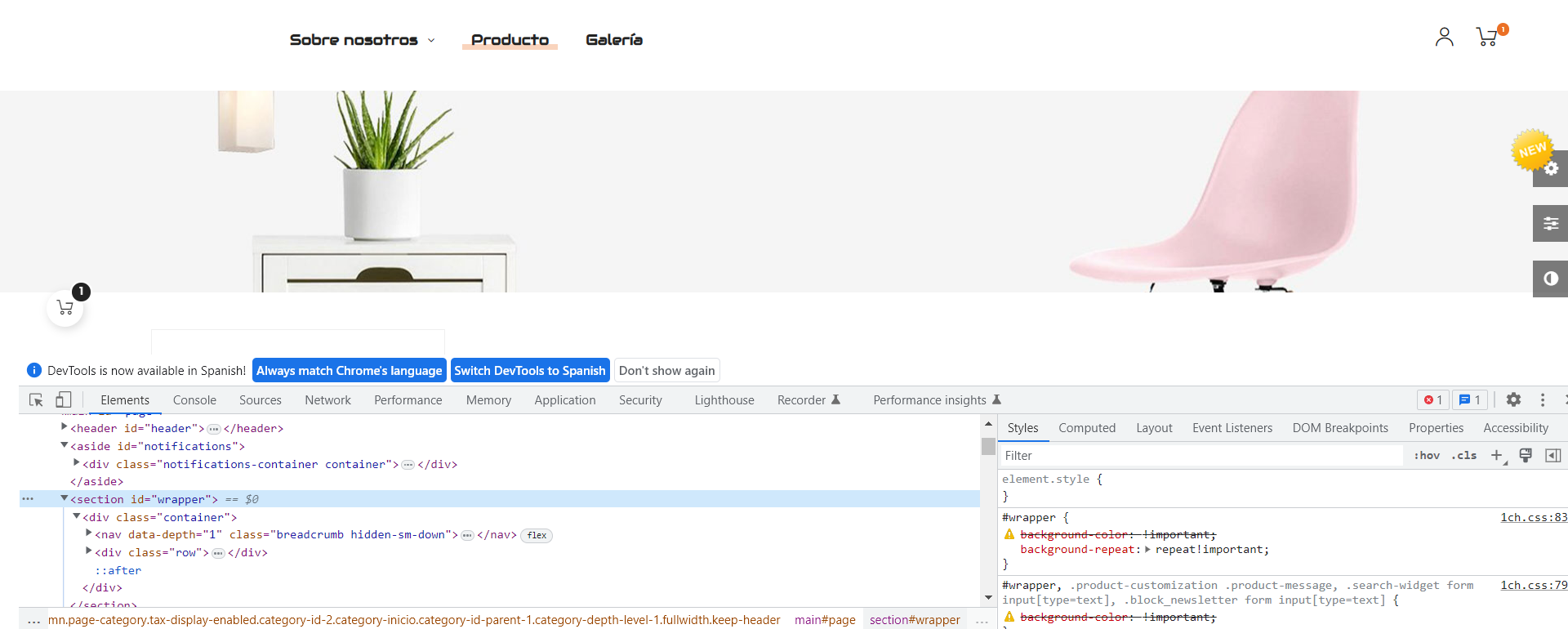This screenshot has height=629, width=1568.
Task: Toggle the computed styles sidebar pane icon
Action: tap(1552, 456)
